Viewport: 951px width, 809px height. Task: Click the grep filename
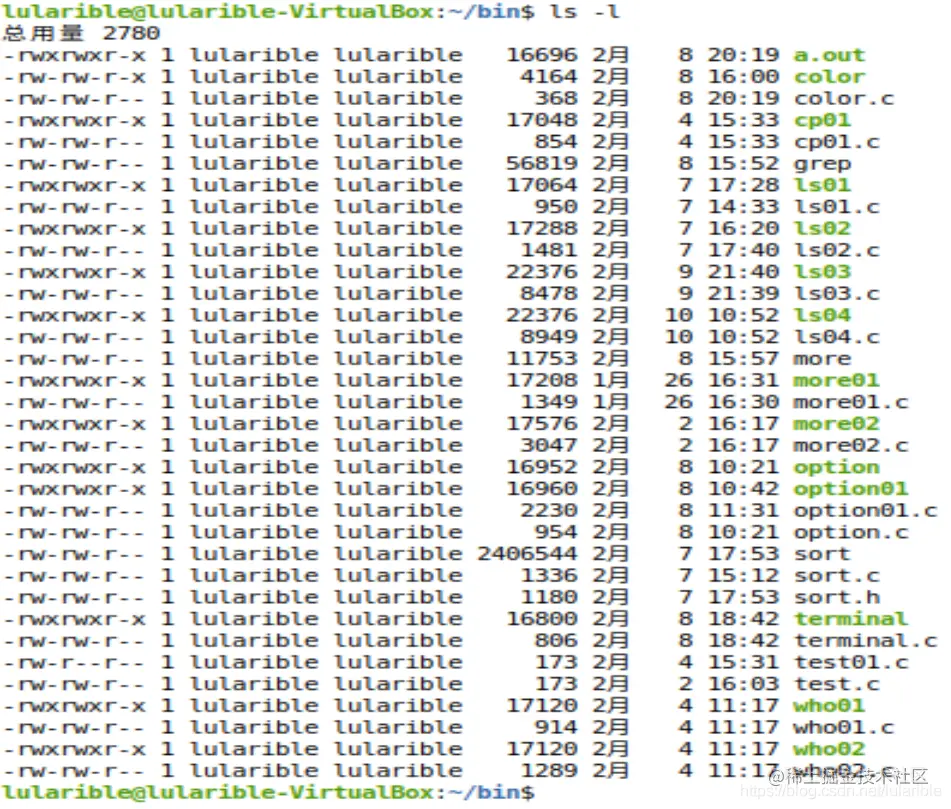click(x=821, y=164)
